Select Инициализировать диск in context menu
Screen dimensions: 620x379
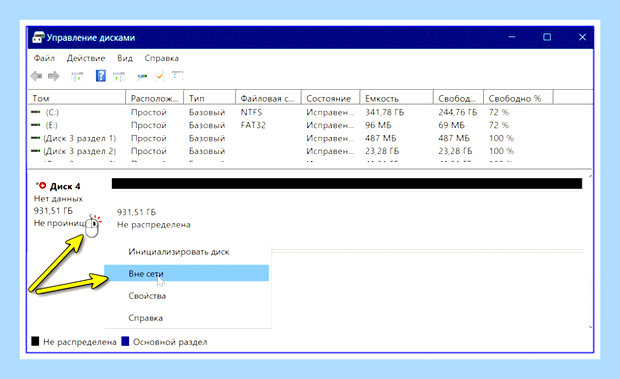point(179,252)
